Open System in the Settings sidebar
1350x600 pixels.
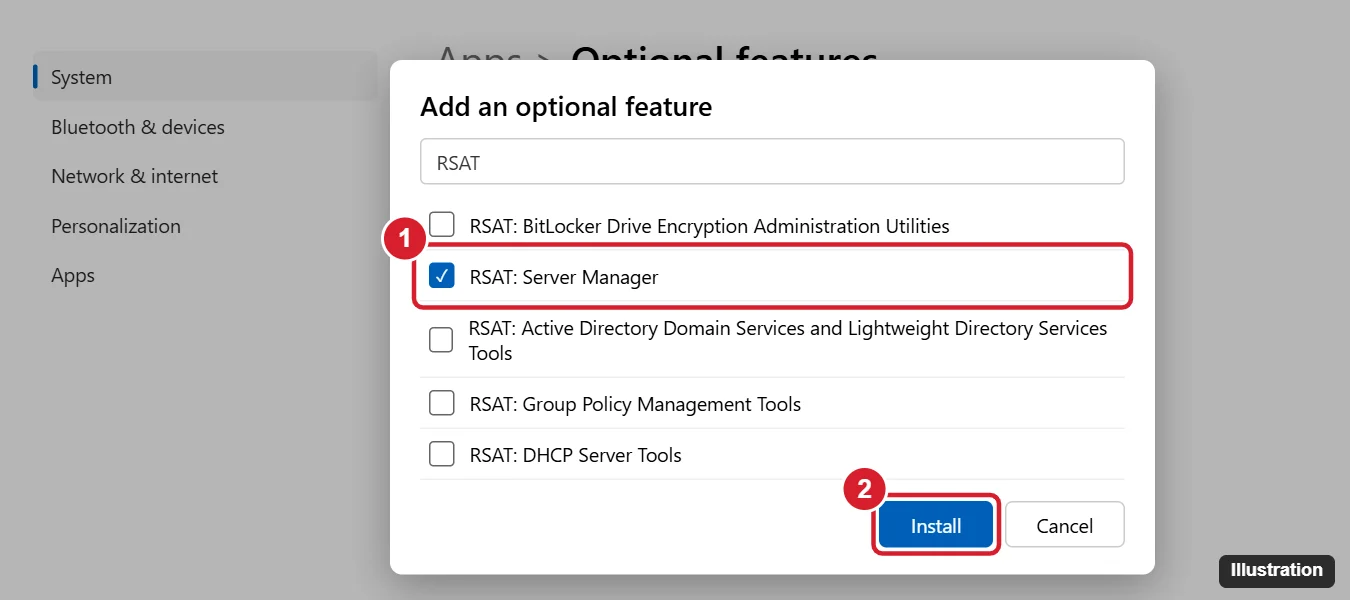click(205, 77)
